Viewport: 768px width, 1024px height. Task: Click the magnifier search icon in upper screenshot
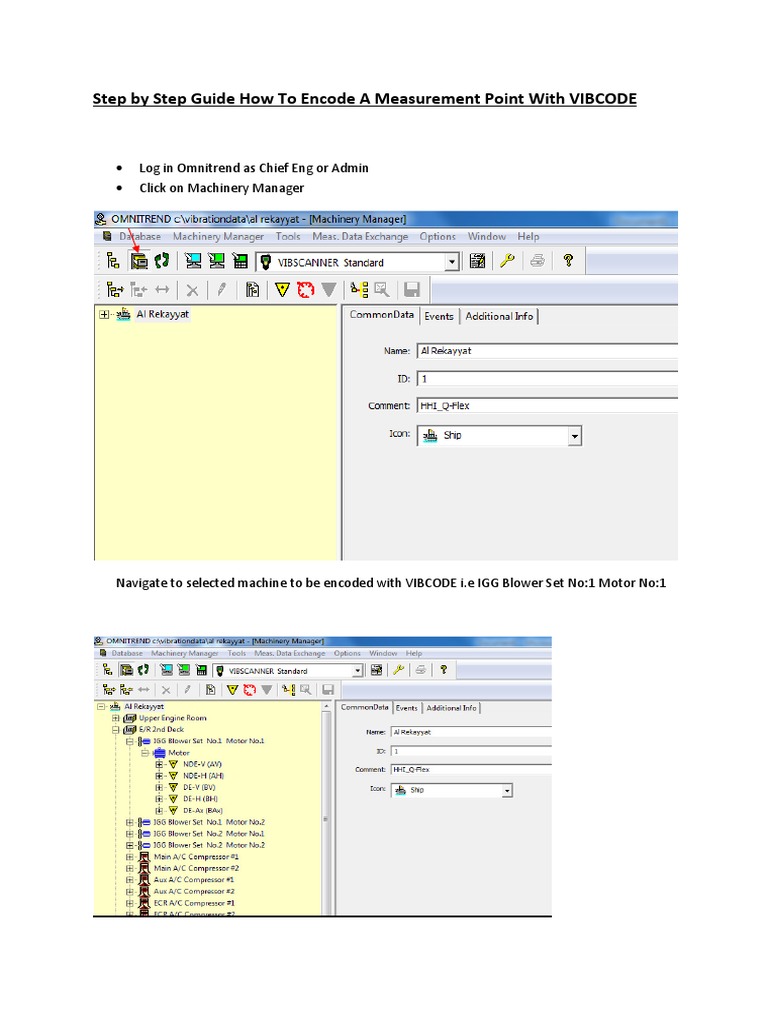pos(381,289)
